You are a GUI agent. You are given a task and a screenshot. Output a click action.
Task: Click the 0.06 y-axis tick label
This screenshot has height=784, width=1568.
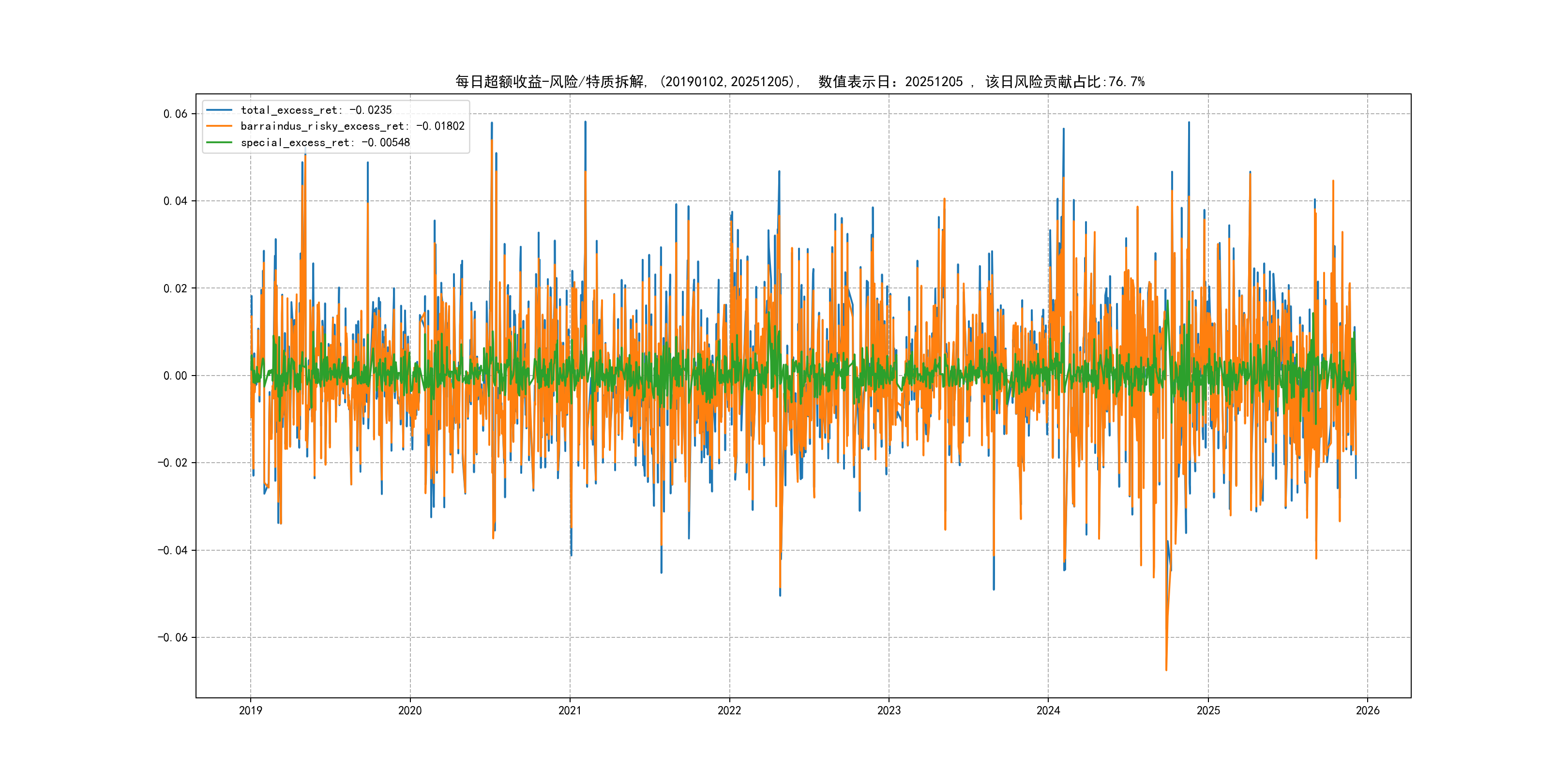pos(175,114)
